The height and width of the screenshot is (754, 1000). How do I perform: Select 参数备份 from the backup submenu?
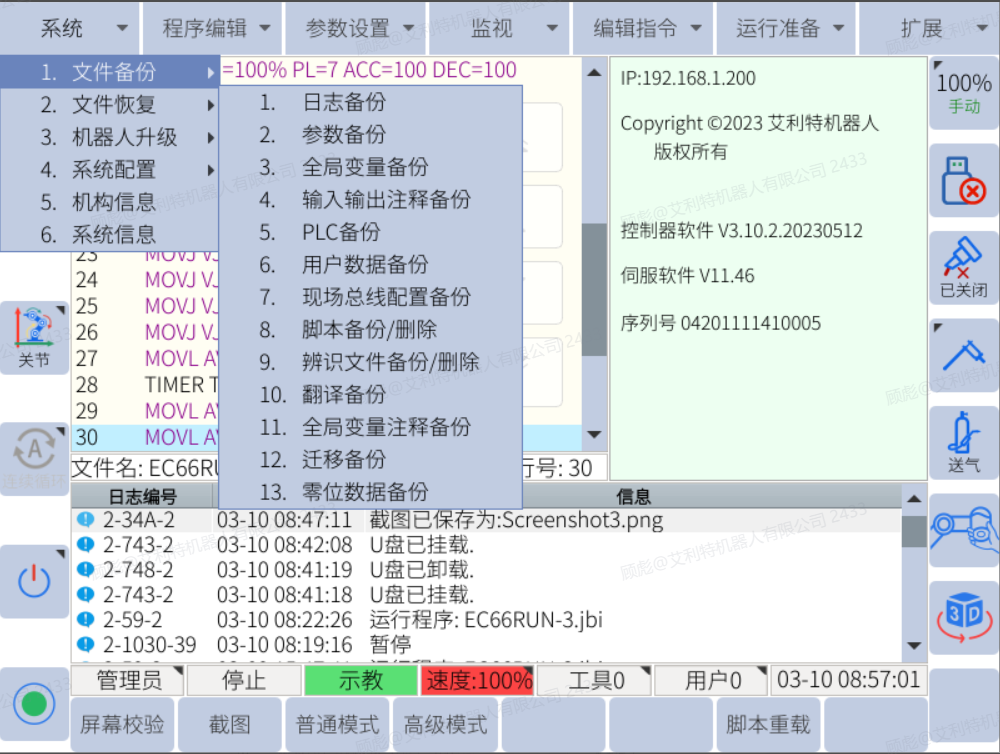pos(344,135)
